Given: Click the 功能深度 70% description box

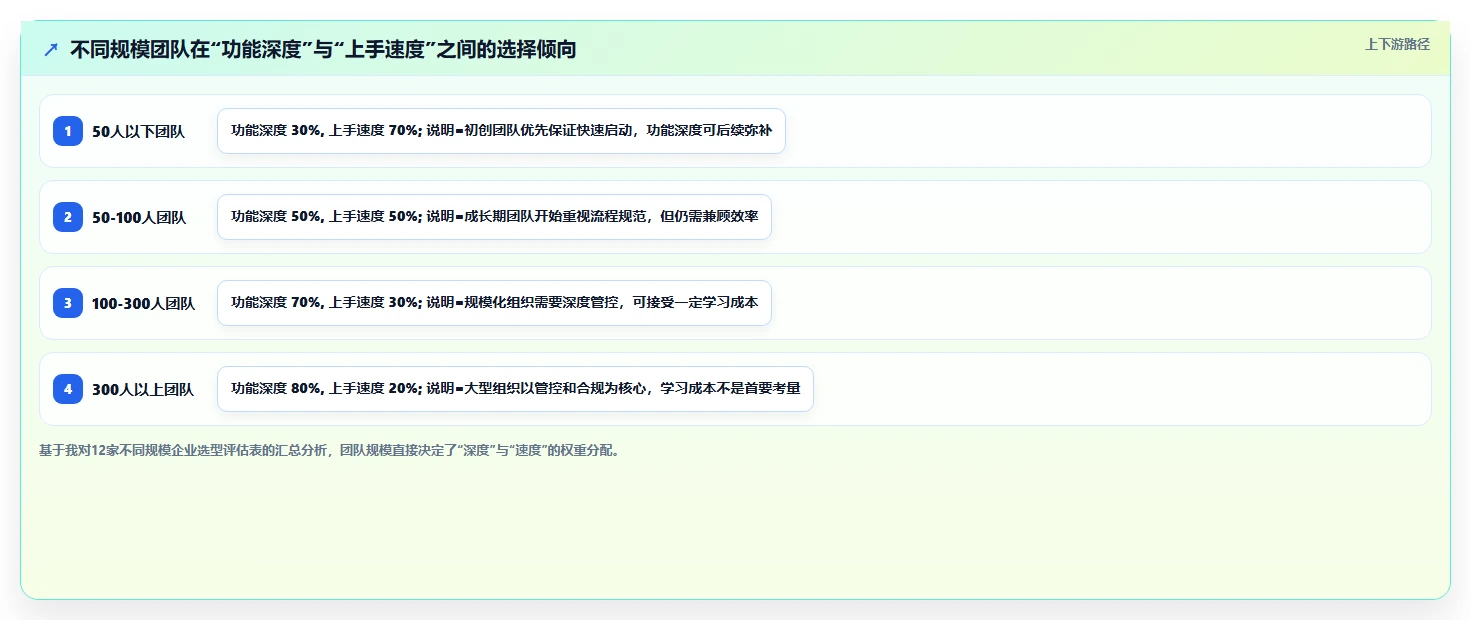Looking at the screenshot, I should point(494,303).
